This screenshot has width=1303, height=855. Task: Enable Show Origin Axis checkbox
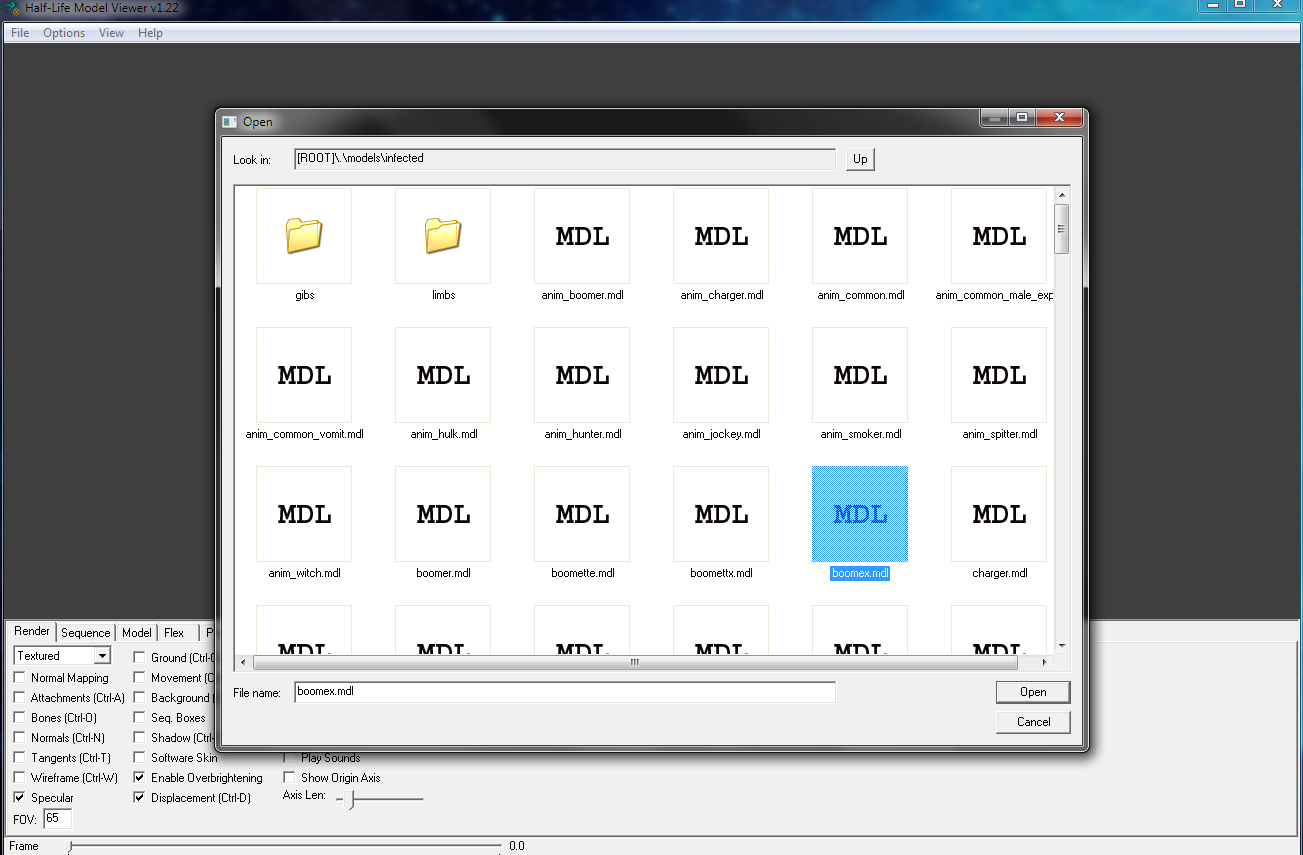[290, 778]
